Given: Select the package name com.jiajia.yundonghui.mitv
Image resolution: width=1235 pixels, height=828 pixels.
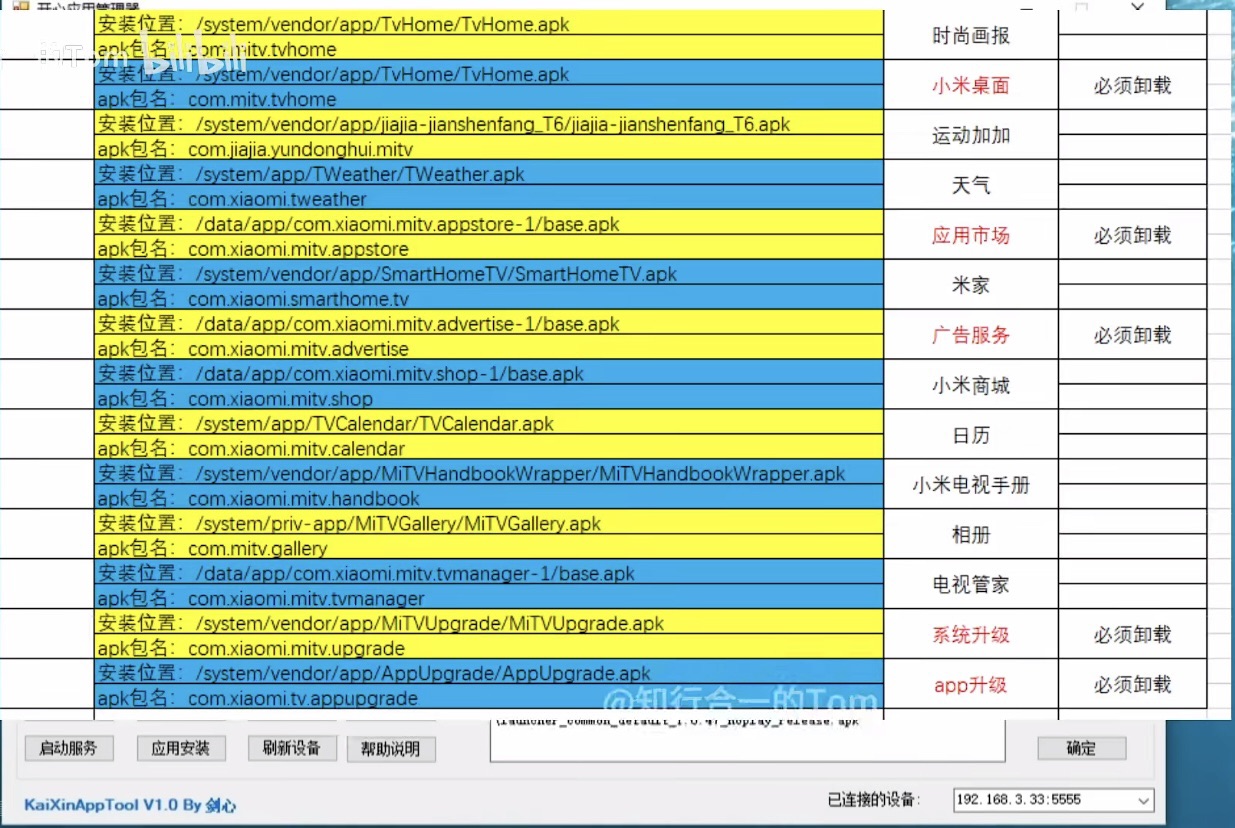Looking at the screenshot, I should pos(300,149).
